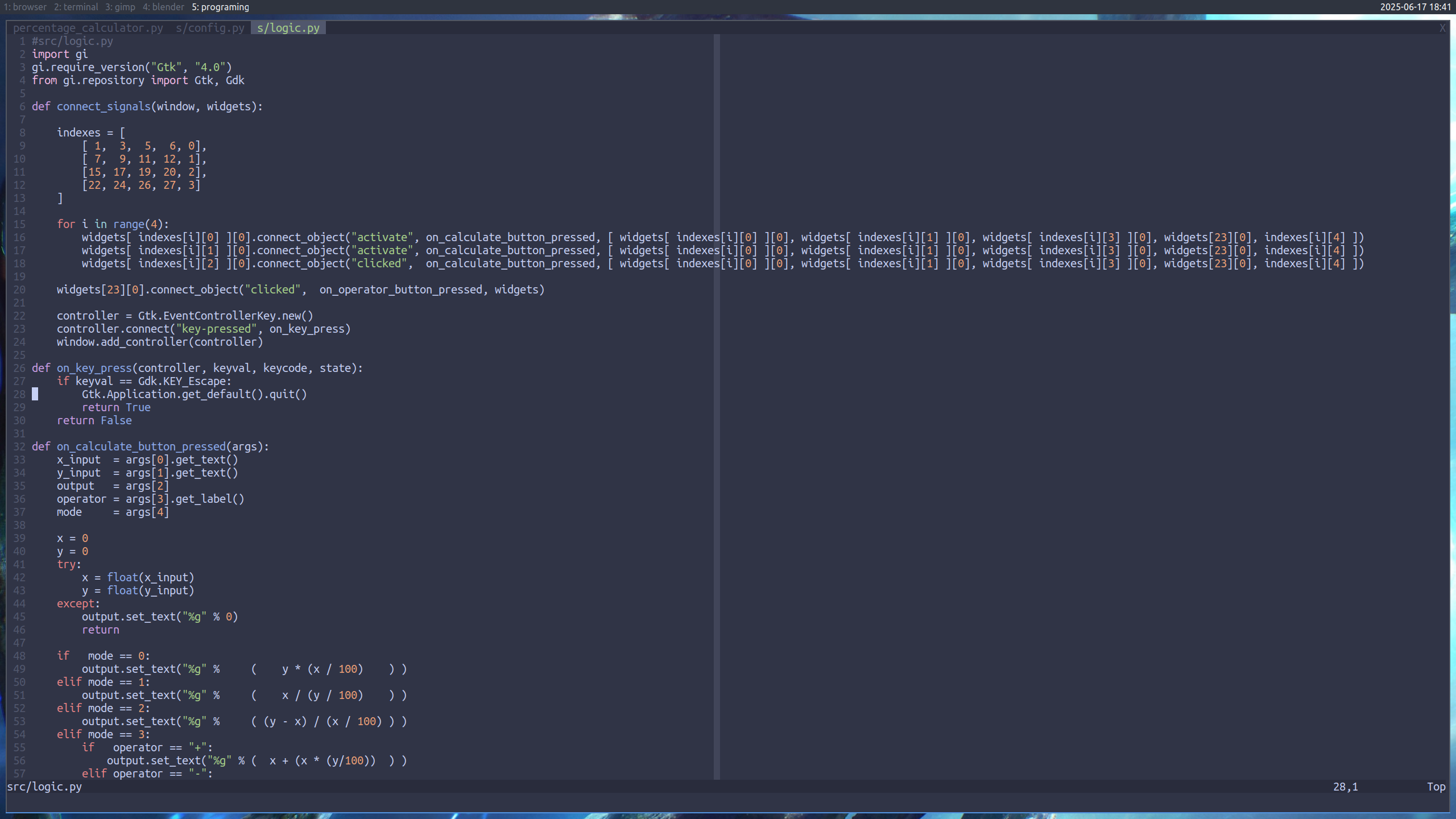The width and height of the screenshot is (1456, 819).
Task: Click 'elif mode == 1:' line
Action: coord(104,682)
